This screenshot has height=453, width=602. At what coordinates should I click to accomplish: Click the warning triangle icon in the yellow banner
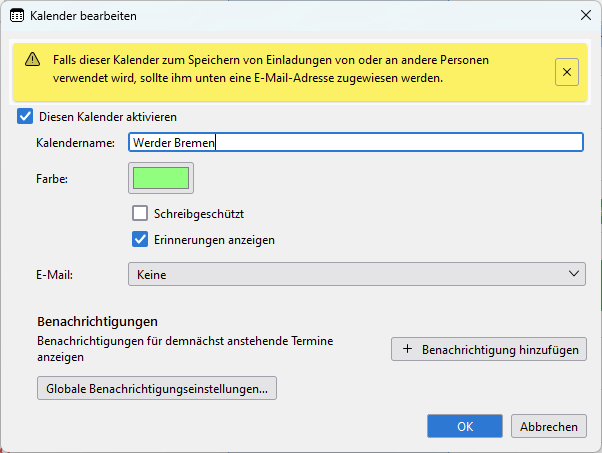(x=33, y=60)
